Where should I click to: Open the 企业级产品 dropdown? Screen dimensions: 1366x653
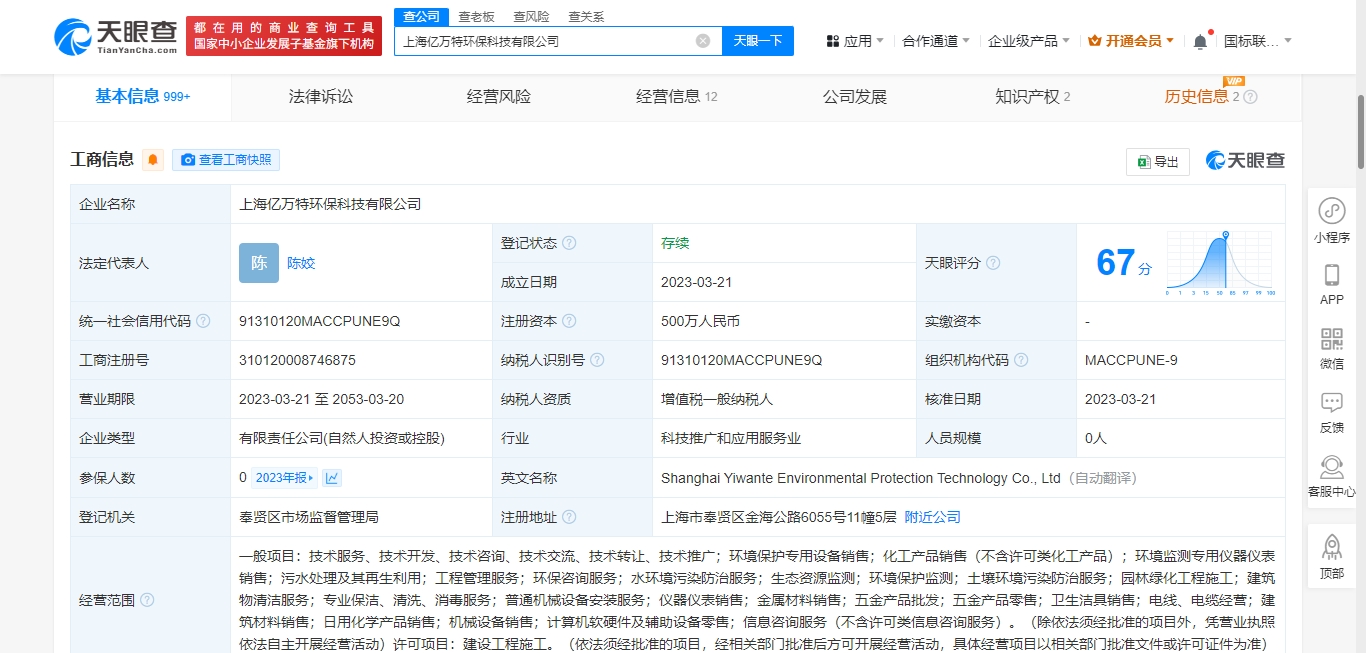[x=1028, y=41]
